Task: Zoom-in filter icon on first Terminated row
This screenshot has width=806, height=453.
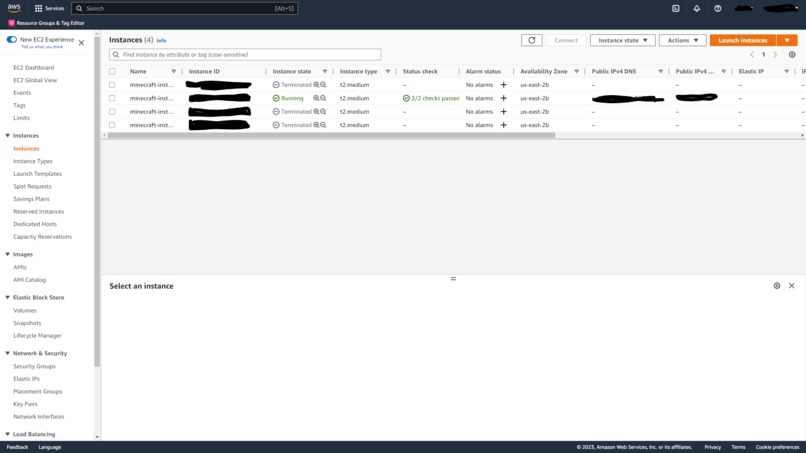Action: tap(316, 85)
